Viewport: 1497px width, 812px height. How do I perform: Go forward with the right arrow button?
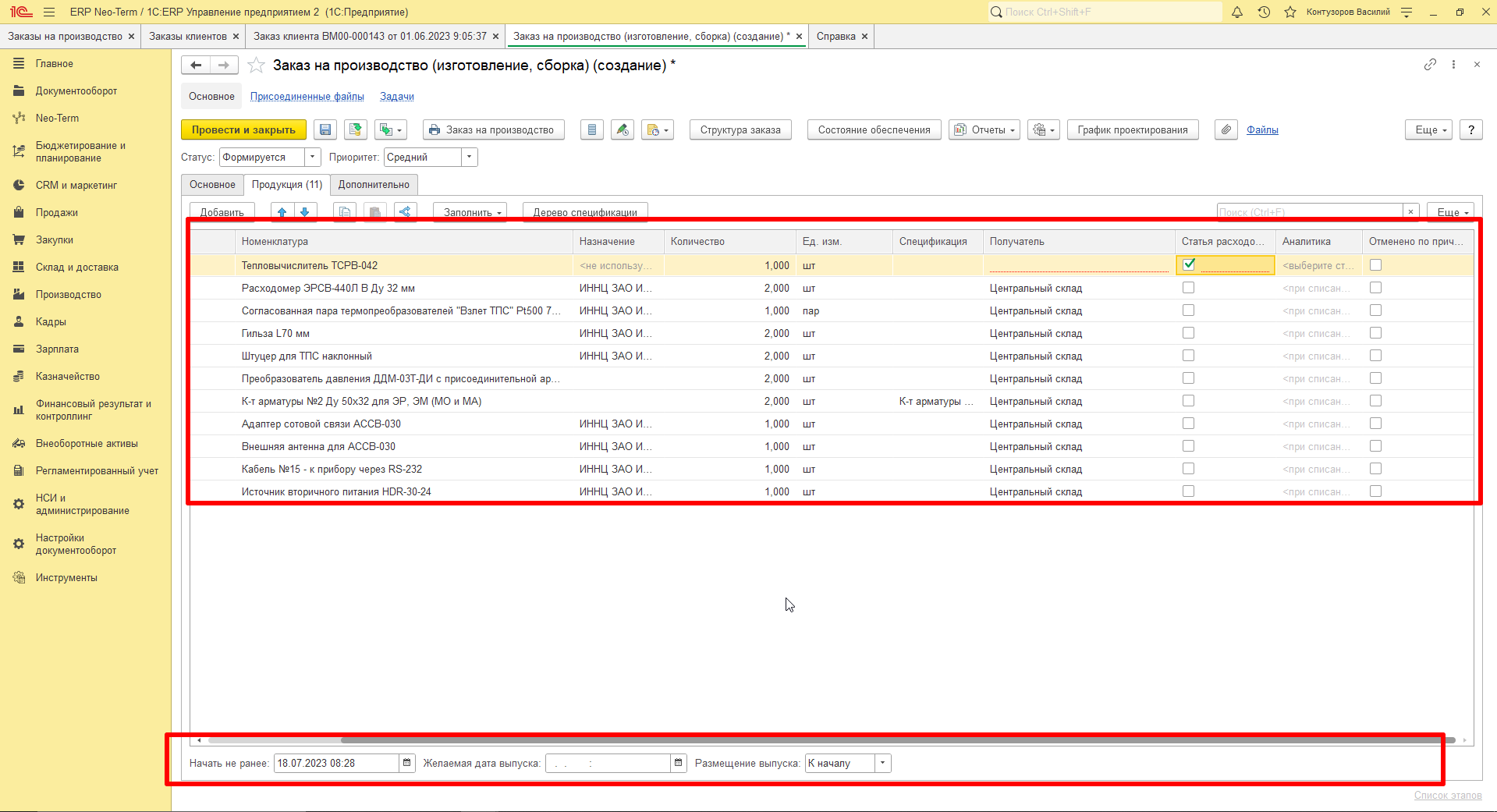coord(224,66)
